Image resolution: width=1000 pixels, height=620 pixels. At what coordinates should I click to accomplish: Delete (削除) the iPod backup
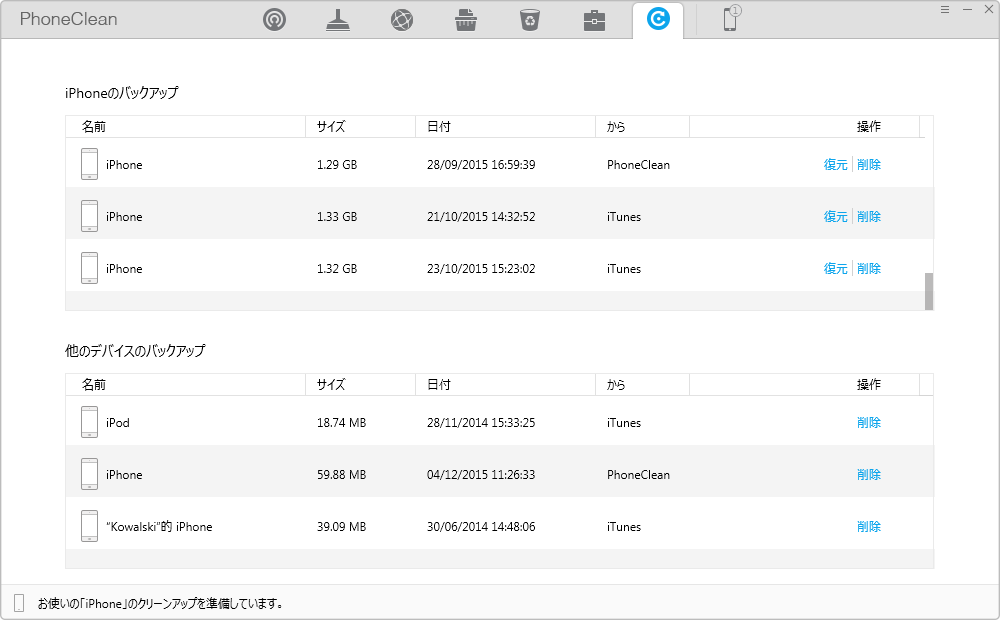(869, 423)
